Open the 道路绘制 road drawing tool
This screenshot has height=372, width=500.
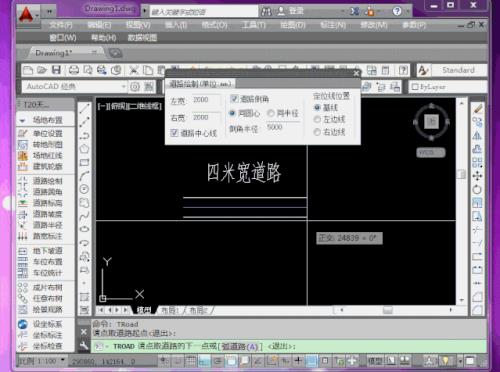41,181
